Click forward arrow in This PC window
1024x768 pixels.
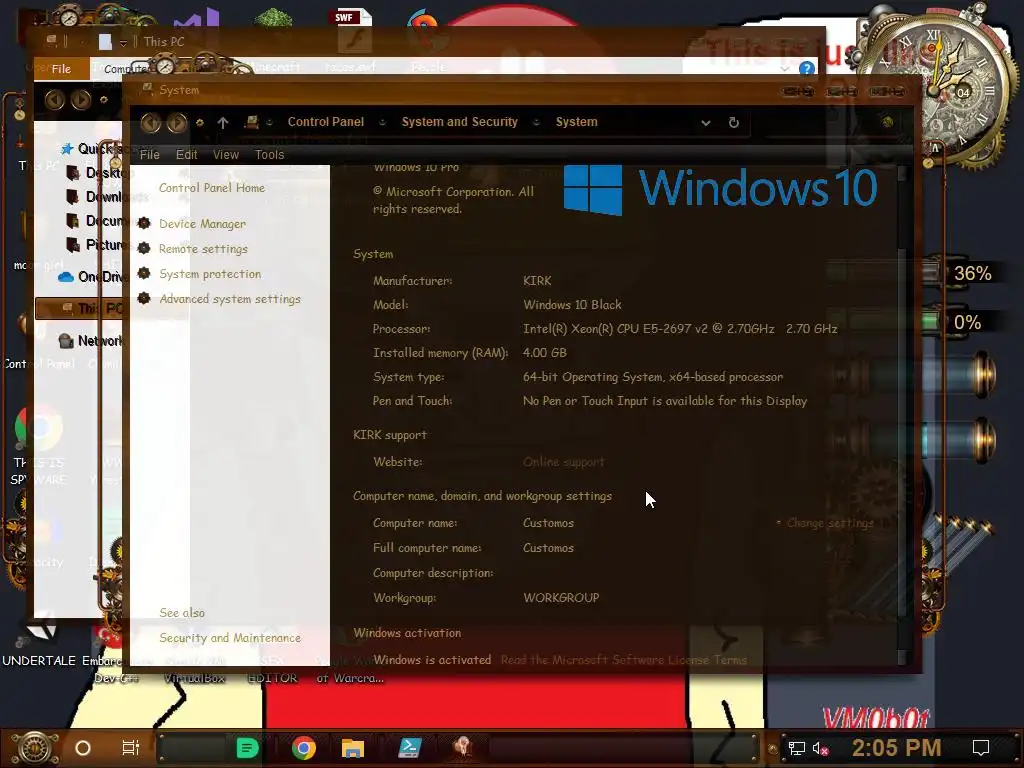tap(80, 100)
